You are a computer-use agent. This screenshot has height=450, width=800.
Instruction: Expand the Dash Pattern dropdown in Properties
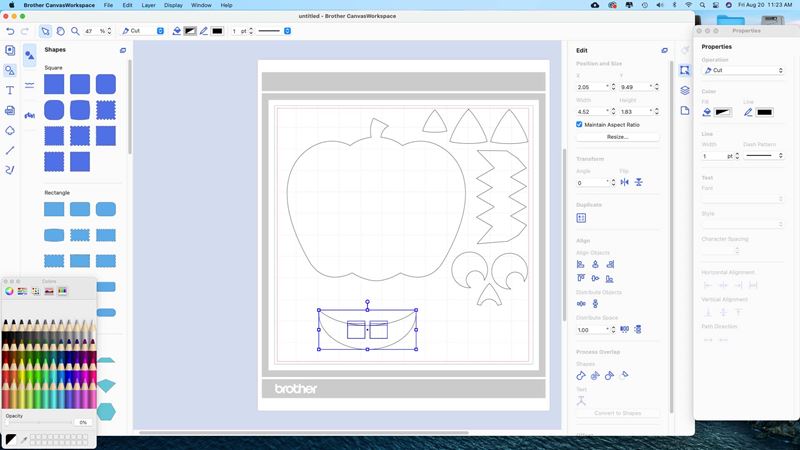(764, 156)
